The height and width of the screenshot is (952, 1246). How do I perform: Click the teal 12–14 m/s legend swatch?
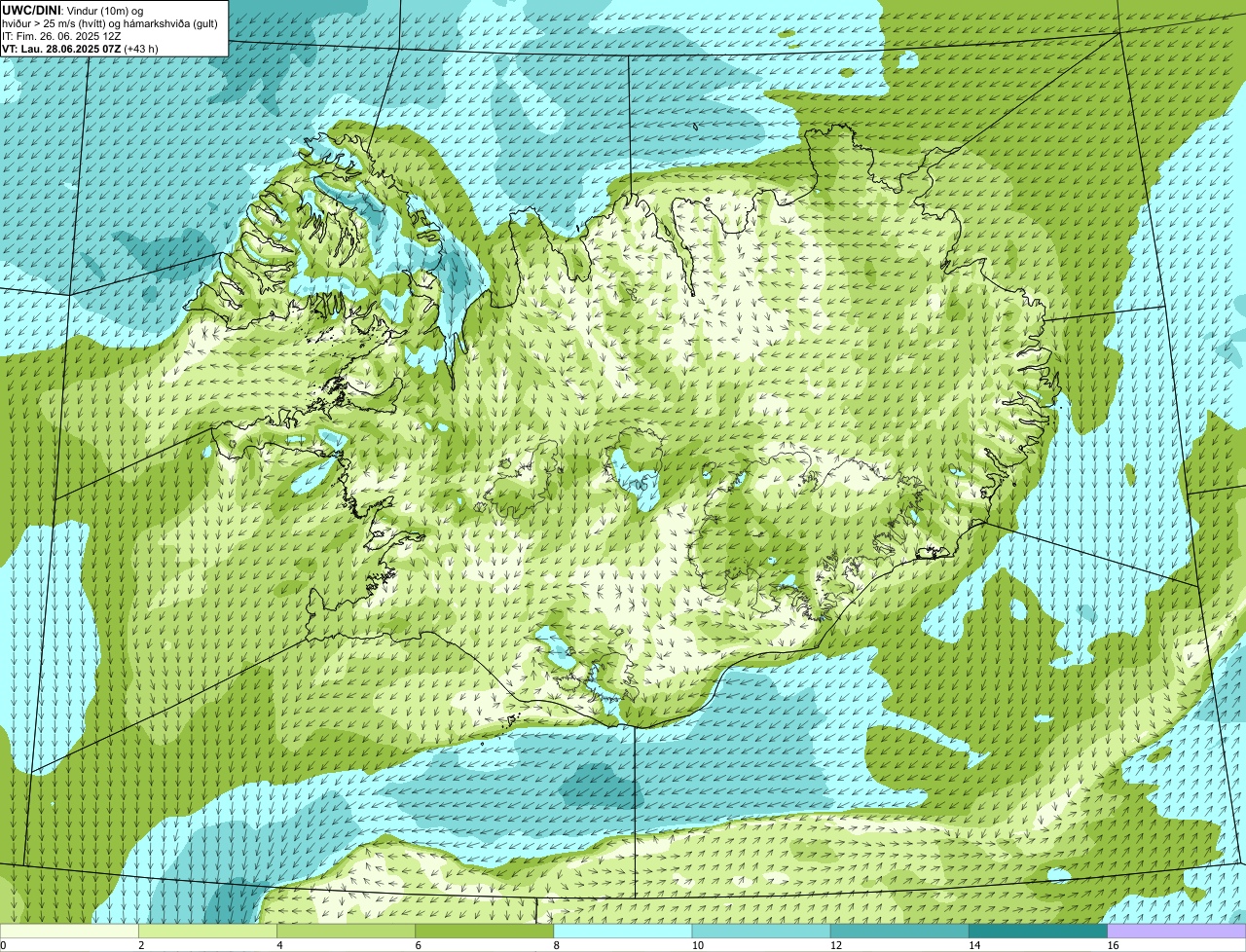(899, 932)
